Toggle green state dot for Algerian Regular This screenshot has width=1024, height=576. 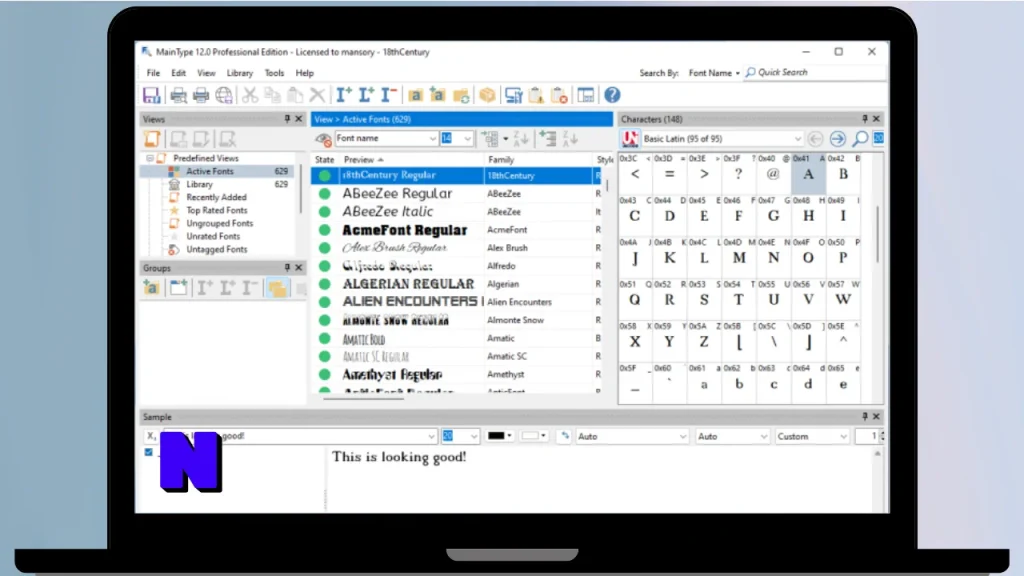click(325, 284)
